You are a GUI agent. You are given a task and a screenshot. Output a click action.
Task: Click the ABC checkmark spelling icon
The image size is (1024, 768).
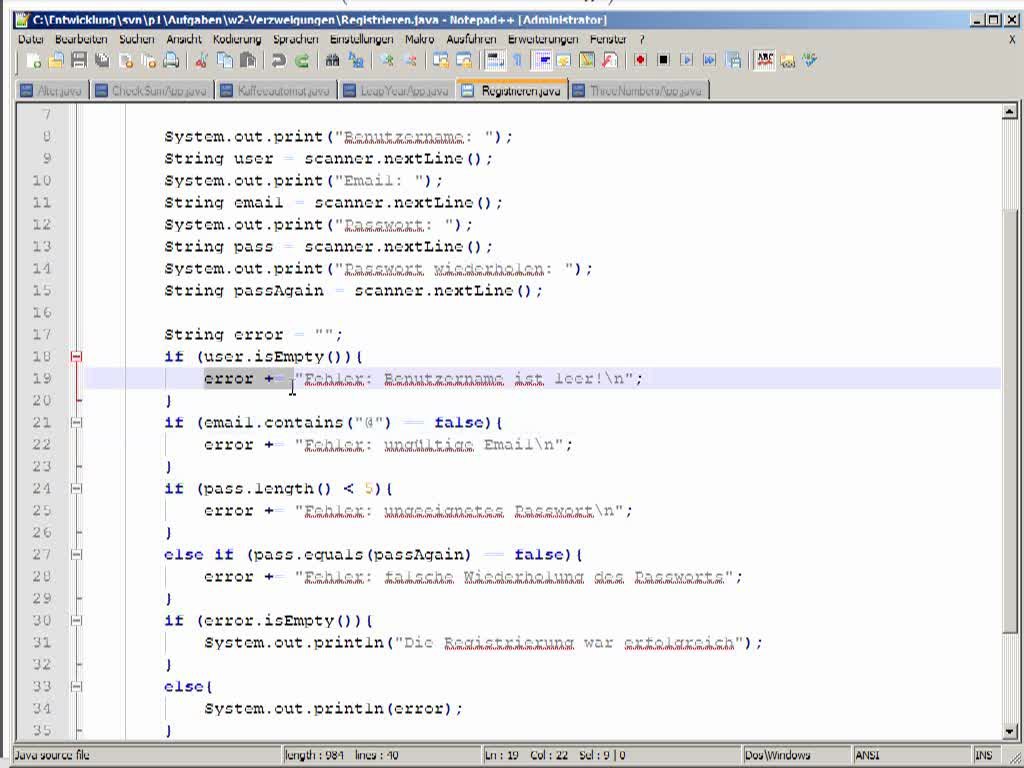pos(810,61)
